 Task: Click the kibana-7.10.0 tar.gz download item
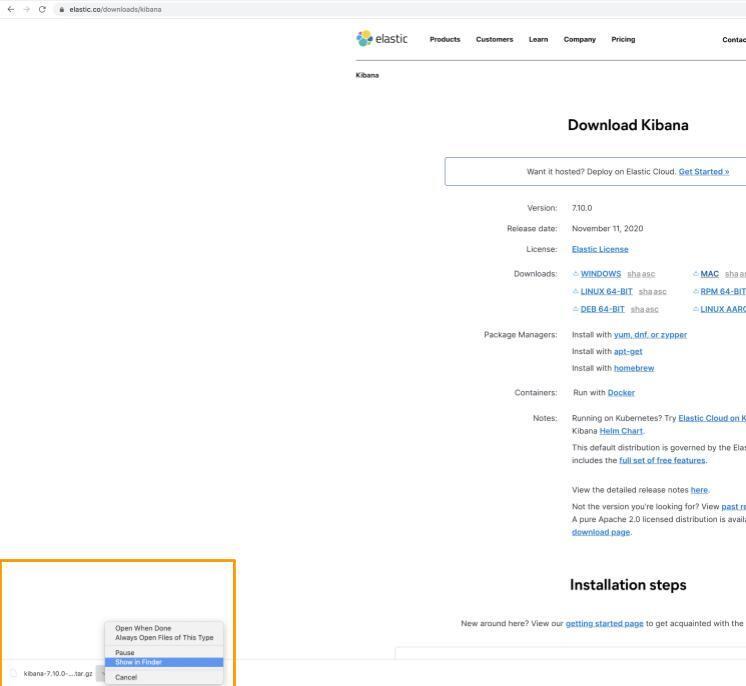coord(58,674)
